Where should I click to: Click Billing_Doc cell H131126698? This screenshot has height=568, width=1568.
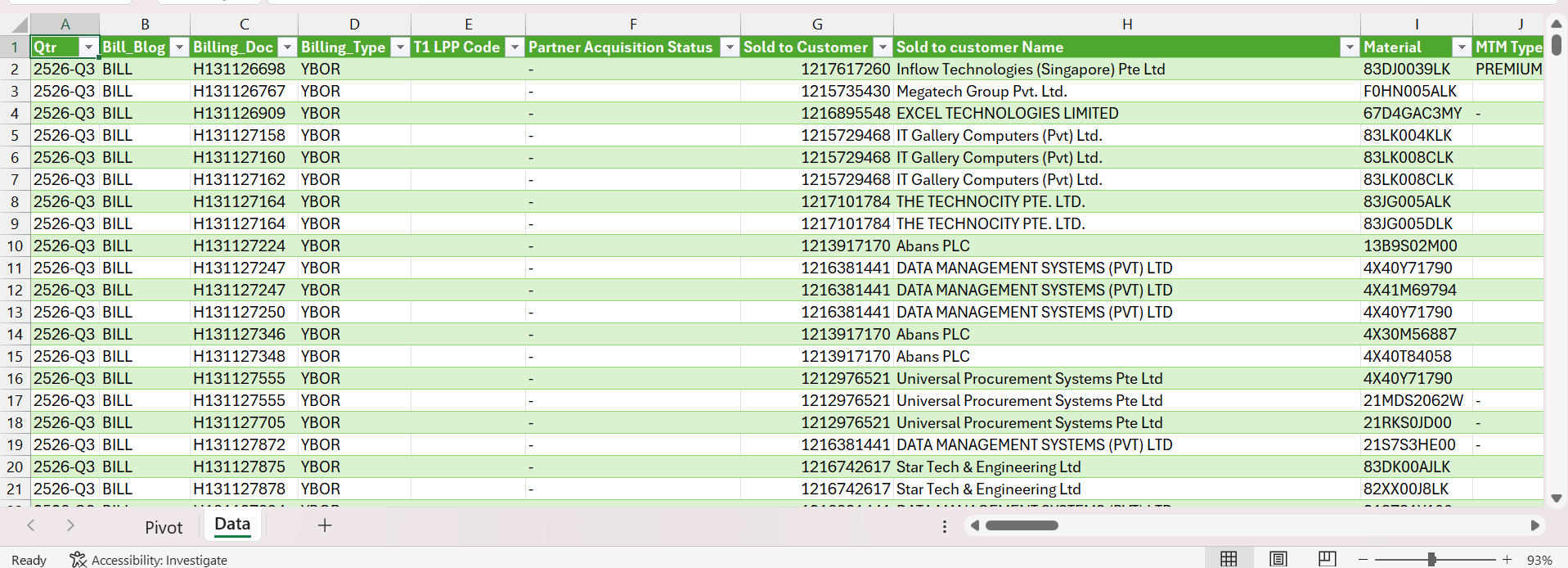click(x=244, y=70)
